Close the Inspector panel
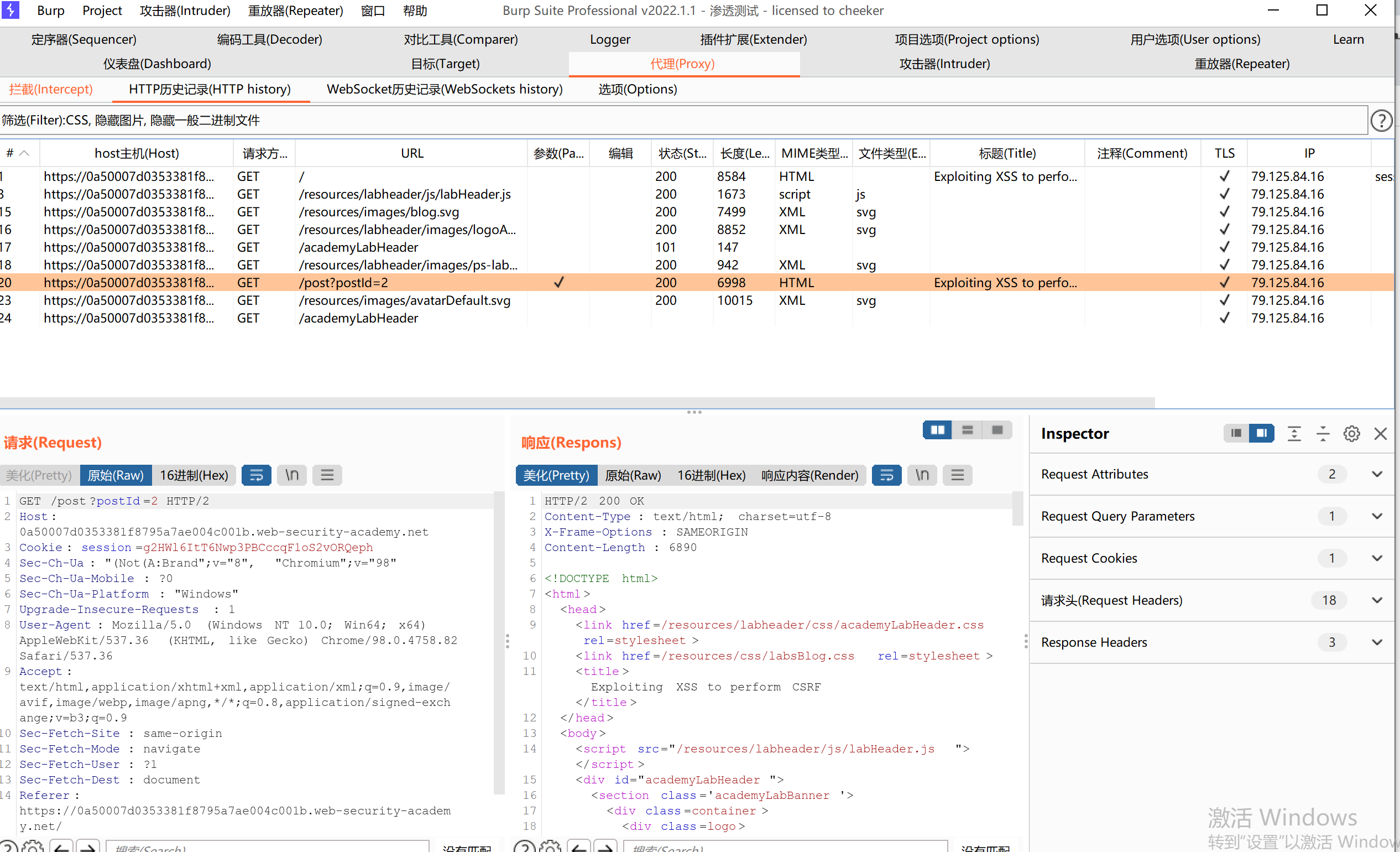 1380,434
